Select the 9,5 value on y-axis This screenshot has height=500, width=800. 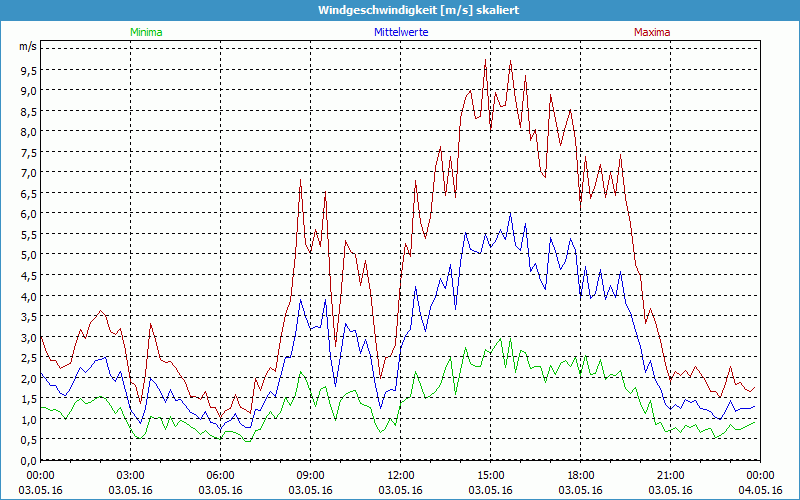click(29, 70)
